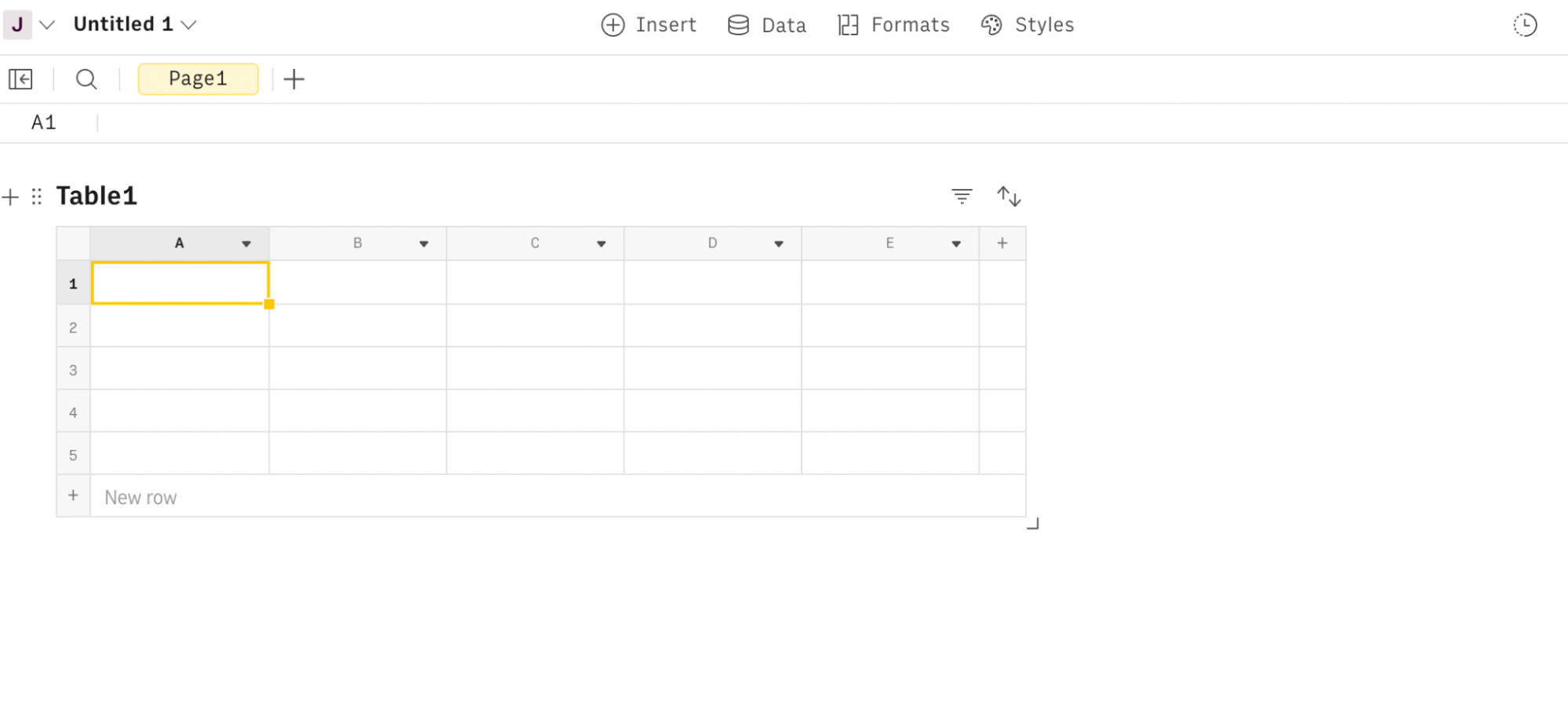The width and height of the screenshot is (1568, 722).
Task: Open the J workspace dropdown chevron
Action: point(47,25)
